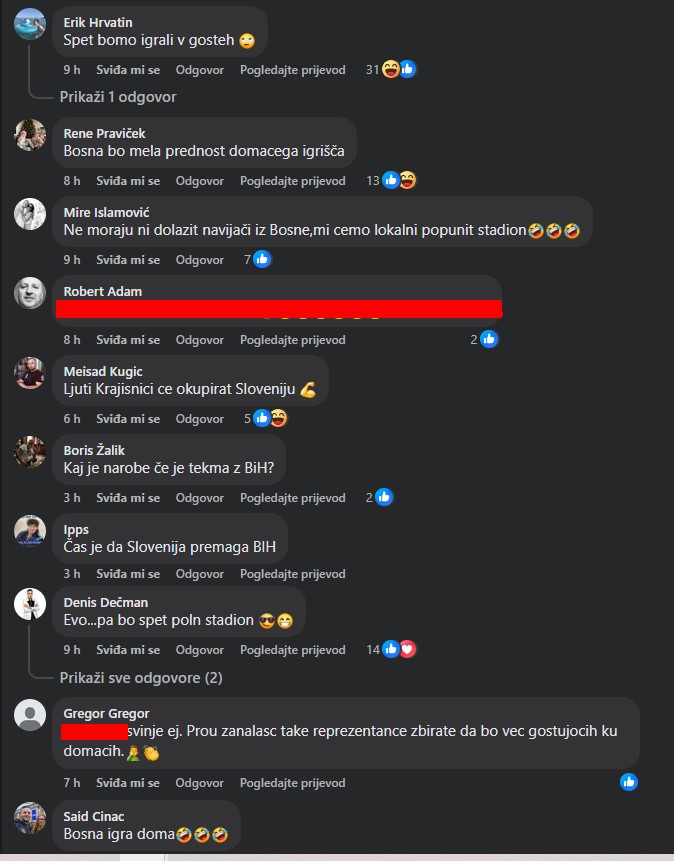
Task: Expand 'Prikaži 1 odgovor' under Erik Hrvatin
Action: click(118, 97)
